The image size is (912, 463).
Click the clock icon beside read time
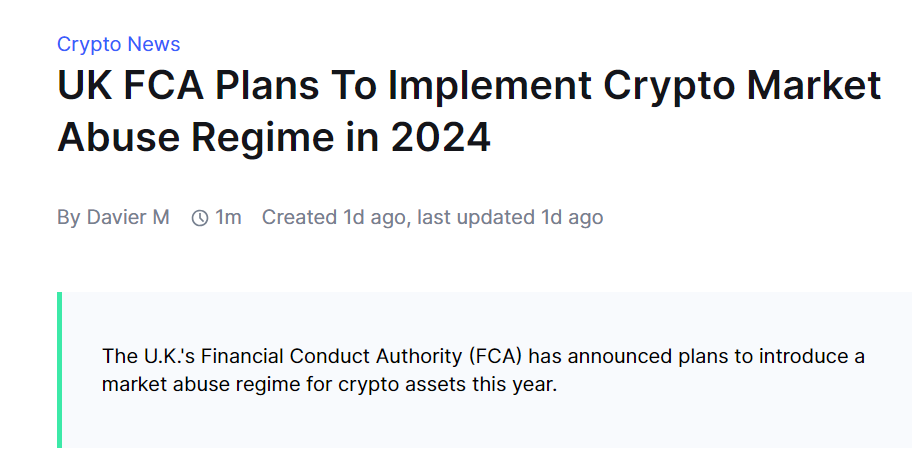[200, 218]
